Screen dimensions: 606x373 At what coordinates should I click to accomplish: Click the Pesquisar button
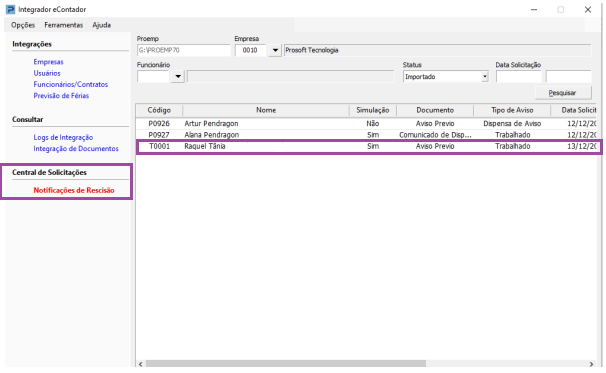(563, 93)
